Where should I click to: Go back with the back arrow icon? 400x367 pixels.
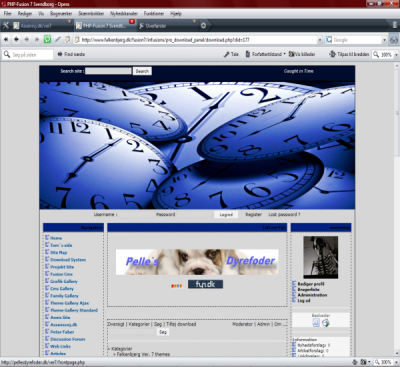click(x=16, y=39)
